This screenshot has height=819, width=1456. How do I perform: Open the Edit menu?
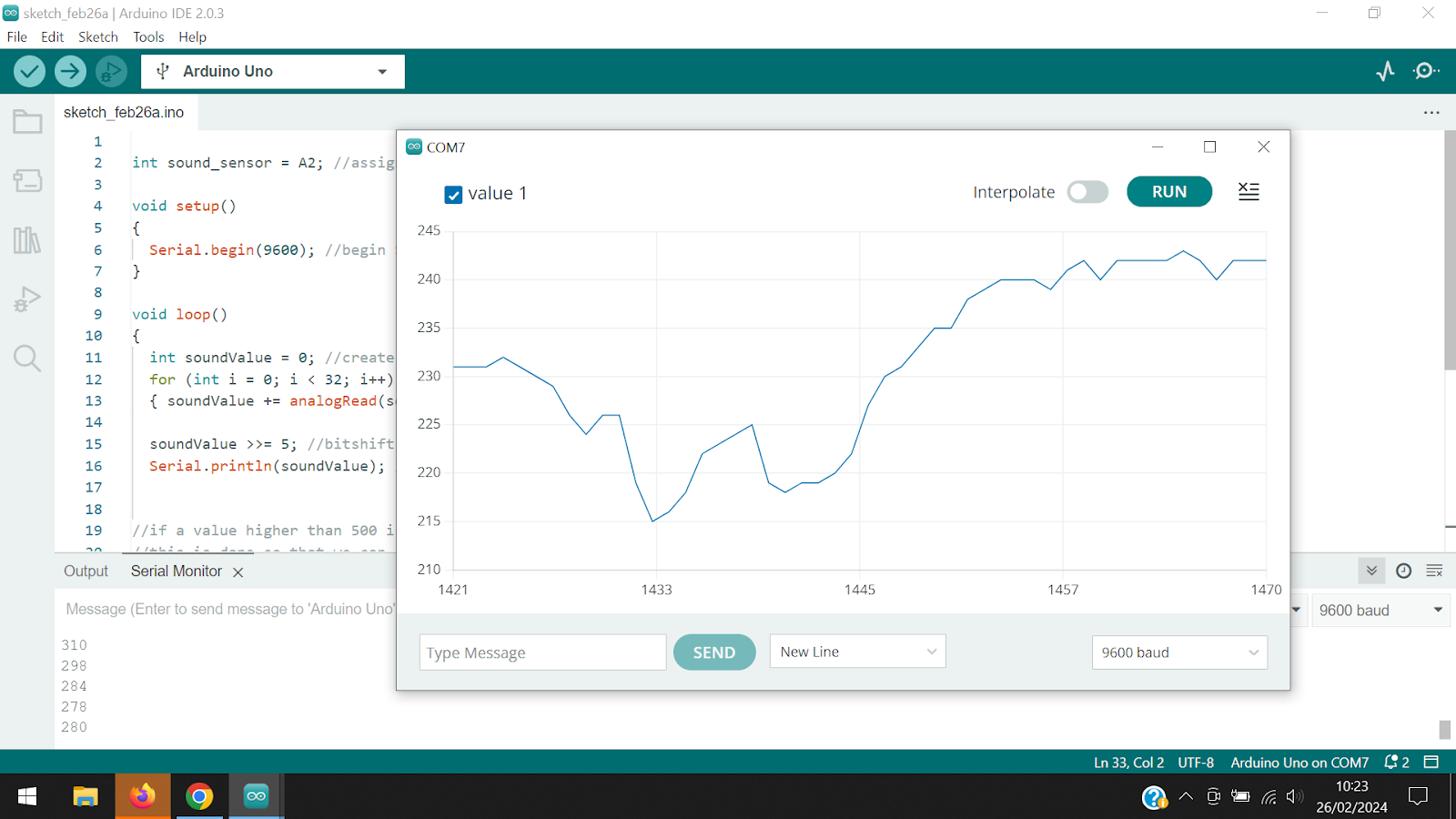pyautogui.click(x=52, y=37)
